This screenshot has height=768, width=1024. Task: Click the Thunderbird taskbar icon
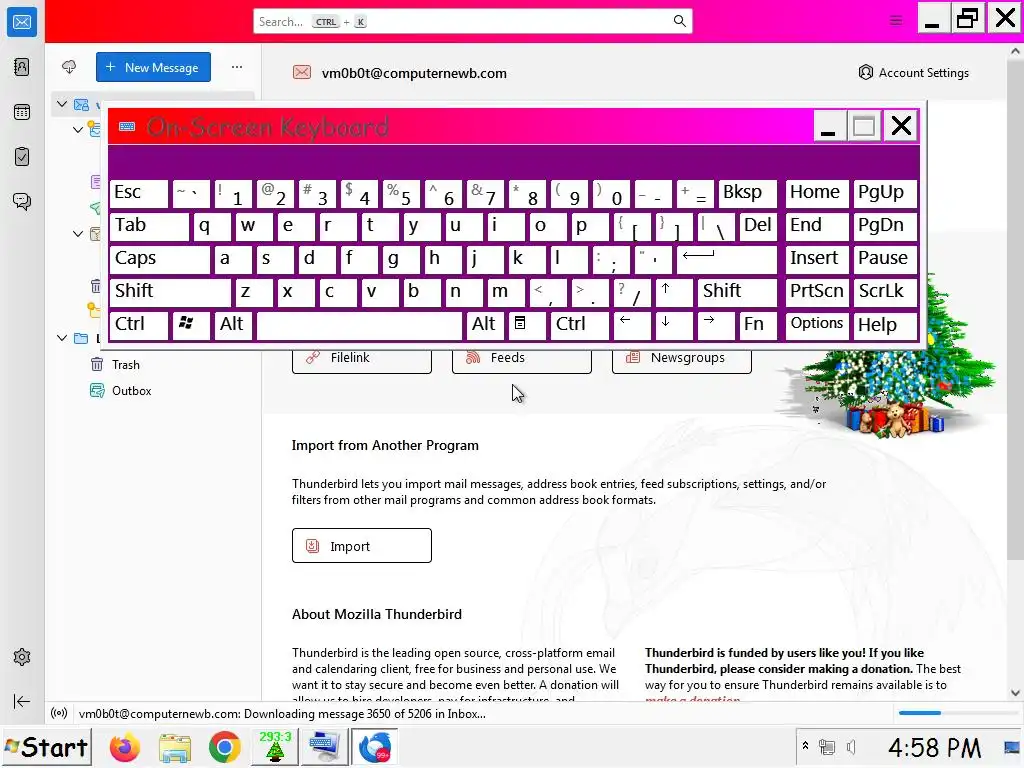tap(375, 747)
